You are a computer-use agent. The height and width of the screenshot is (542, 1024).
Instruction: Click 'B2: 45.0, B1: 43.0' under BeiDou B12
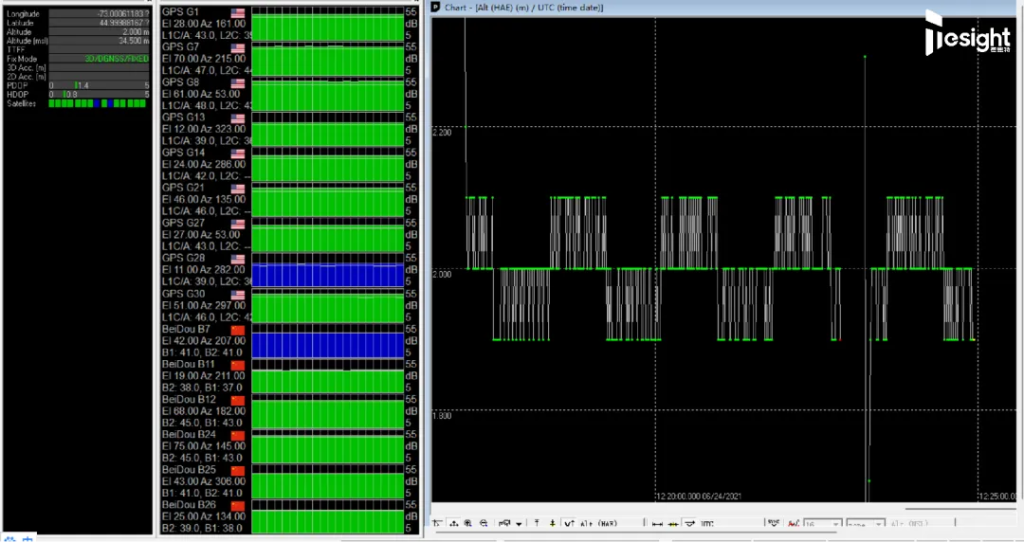pyautogui.click(x=202, y=422)
